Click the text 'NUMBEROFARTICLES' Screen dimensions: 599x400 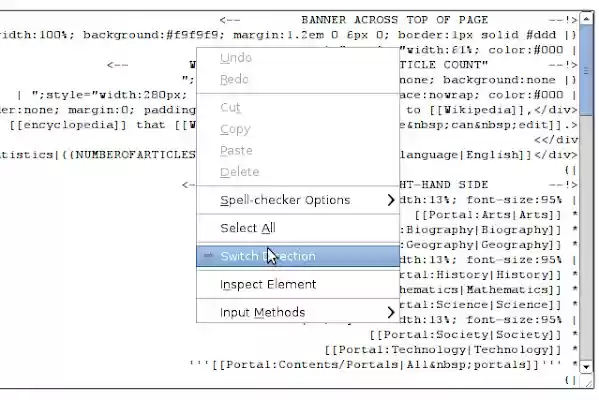136,155
